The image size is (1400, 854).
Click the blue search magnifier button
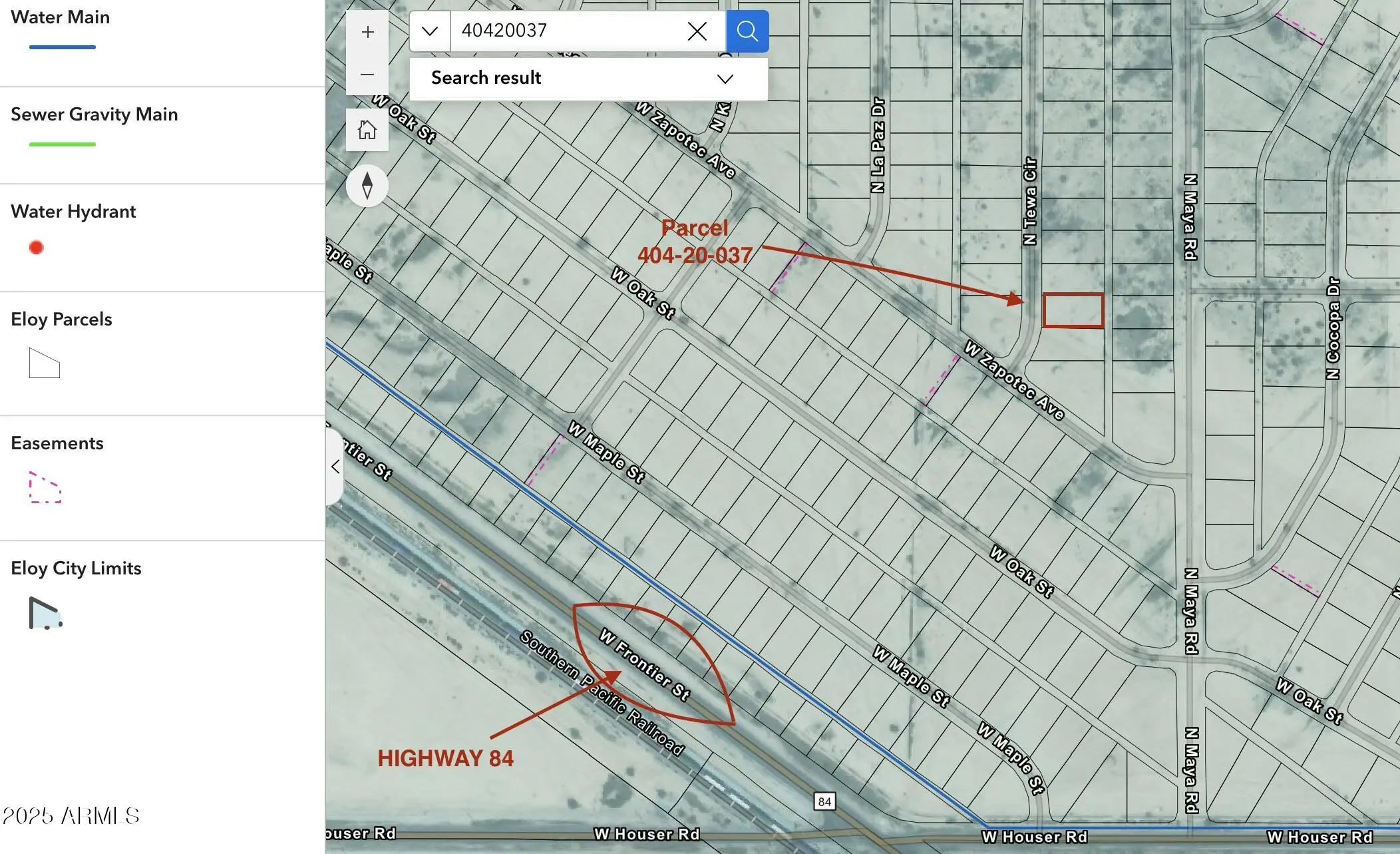tap(747, 31)
